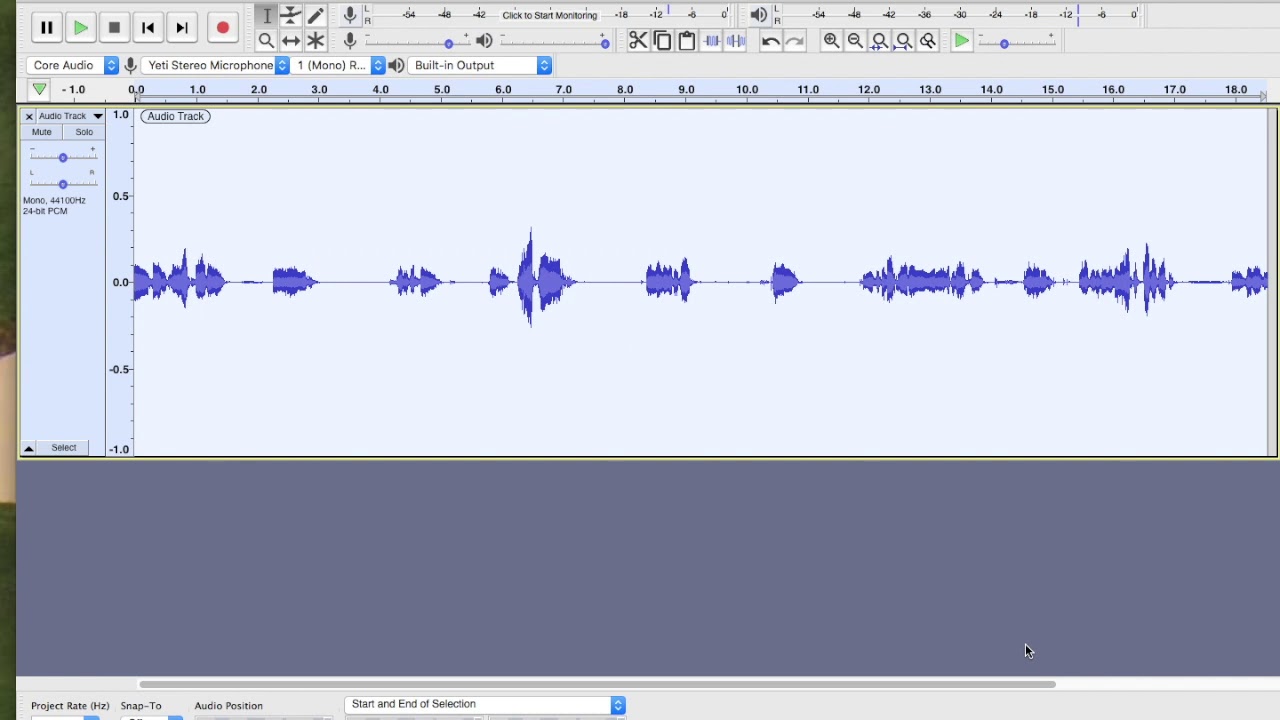Adjust the track gain slider
This screenshot has width=1280, height=720.
point(62,157)
